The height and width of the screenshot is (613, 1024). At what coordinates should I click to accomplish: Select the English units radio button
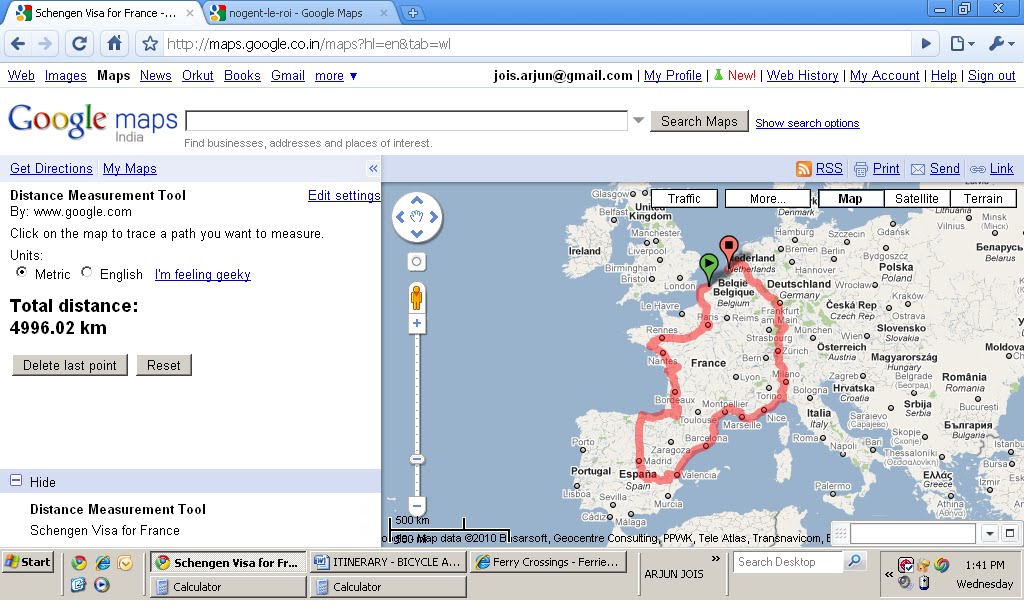click(86, 272)
